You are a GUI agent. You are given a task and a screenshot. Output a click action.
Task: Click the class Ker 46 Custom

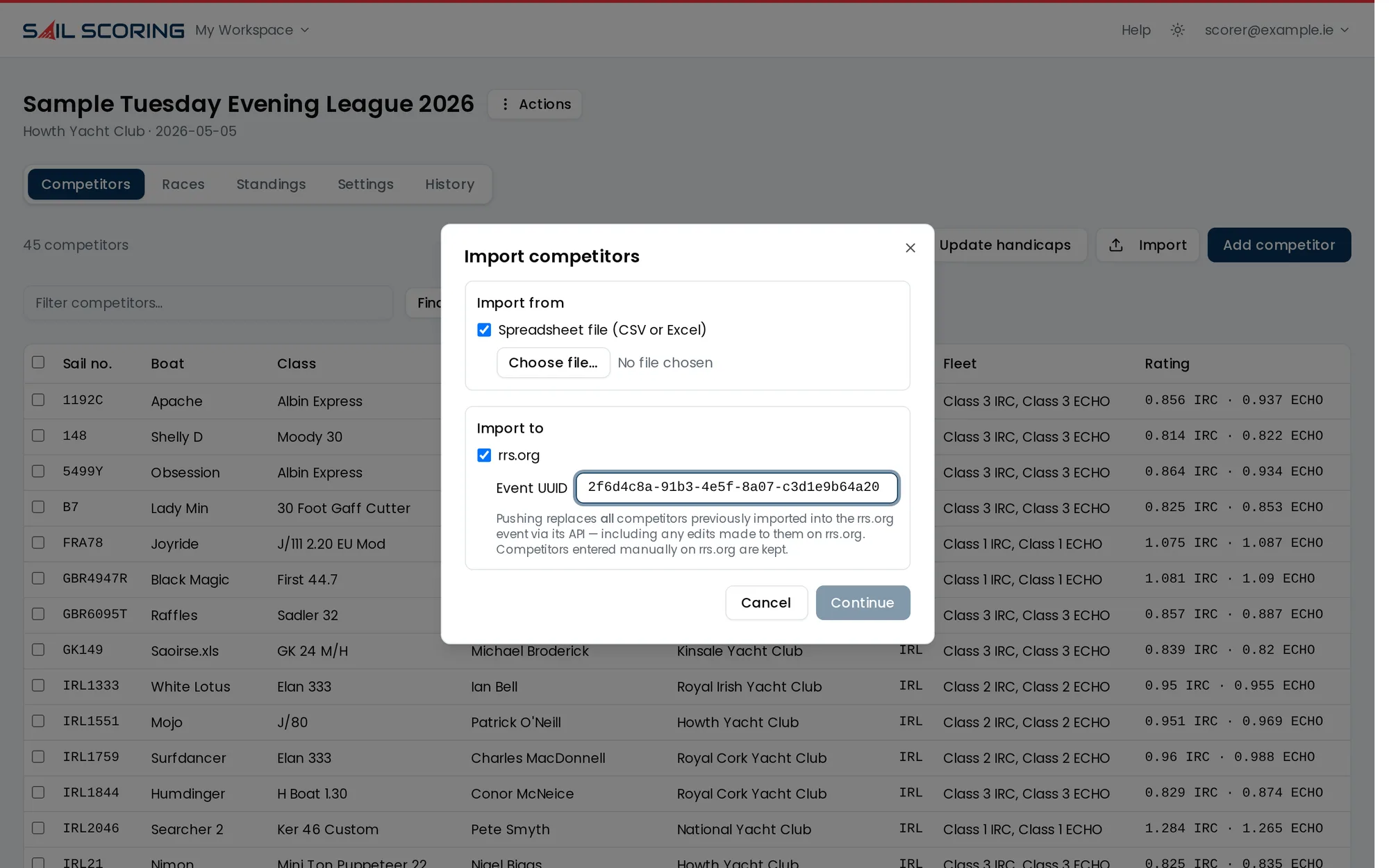(328, 829)
